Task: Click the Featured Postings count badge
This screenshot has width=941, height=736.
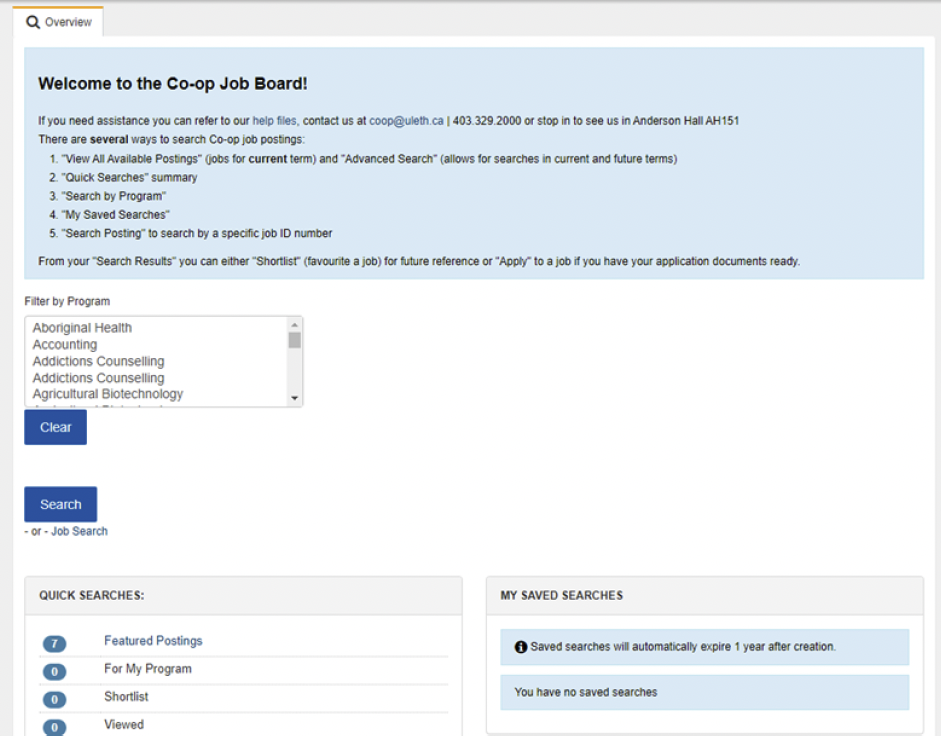Action: coord(55,643)
